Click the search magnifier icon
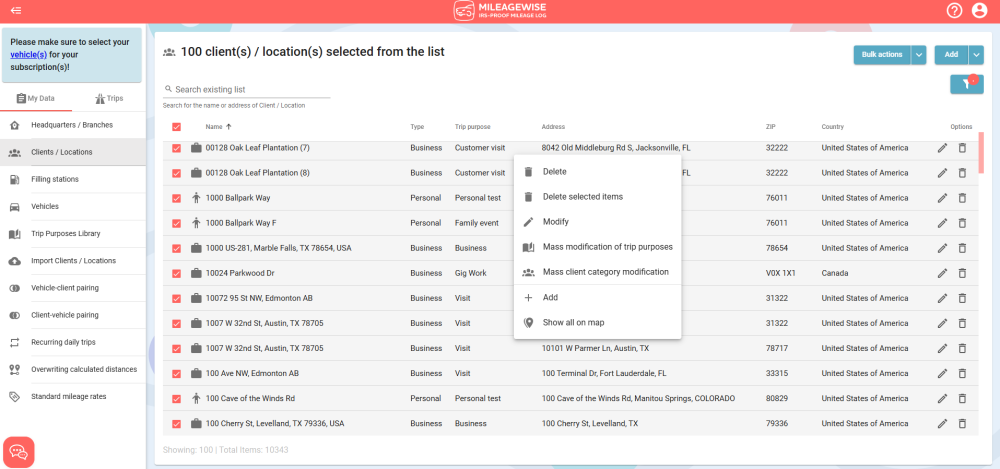Viewport: 1000px width, 469px height. [x=168, y=89]
